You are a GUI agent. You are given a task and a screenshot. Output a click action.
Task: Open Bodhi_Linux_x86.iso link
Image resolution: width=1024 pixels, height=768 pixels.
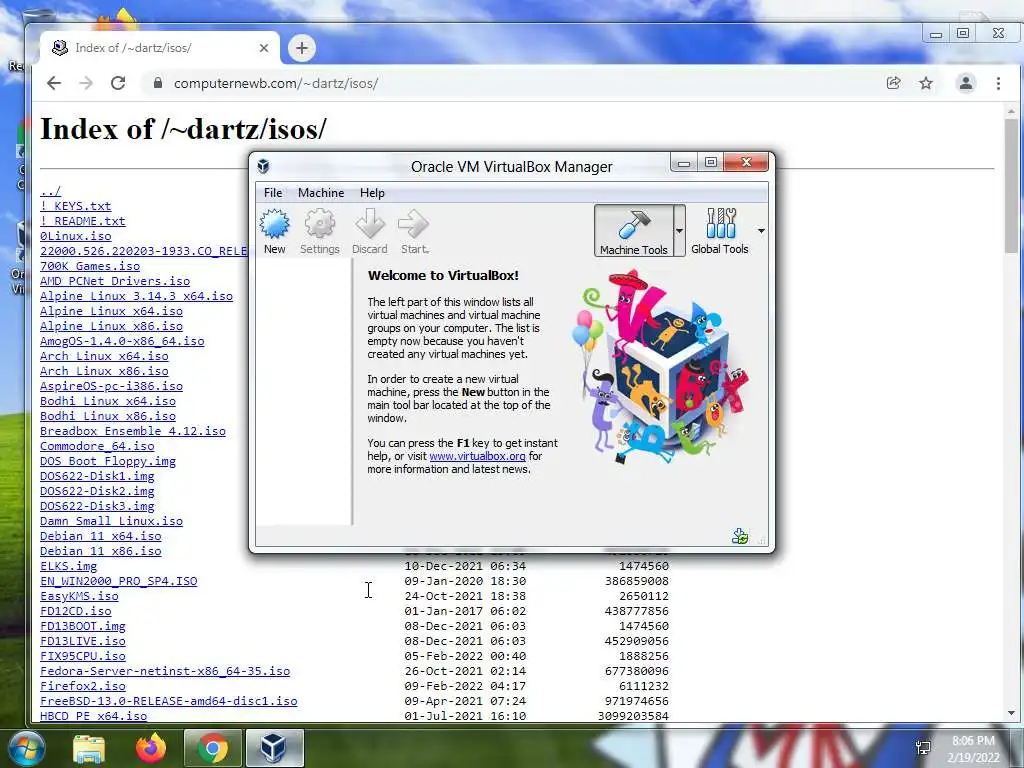[x=108, y=416]
